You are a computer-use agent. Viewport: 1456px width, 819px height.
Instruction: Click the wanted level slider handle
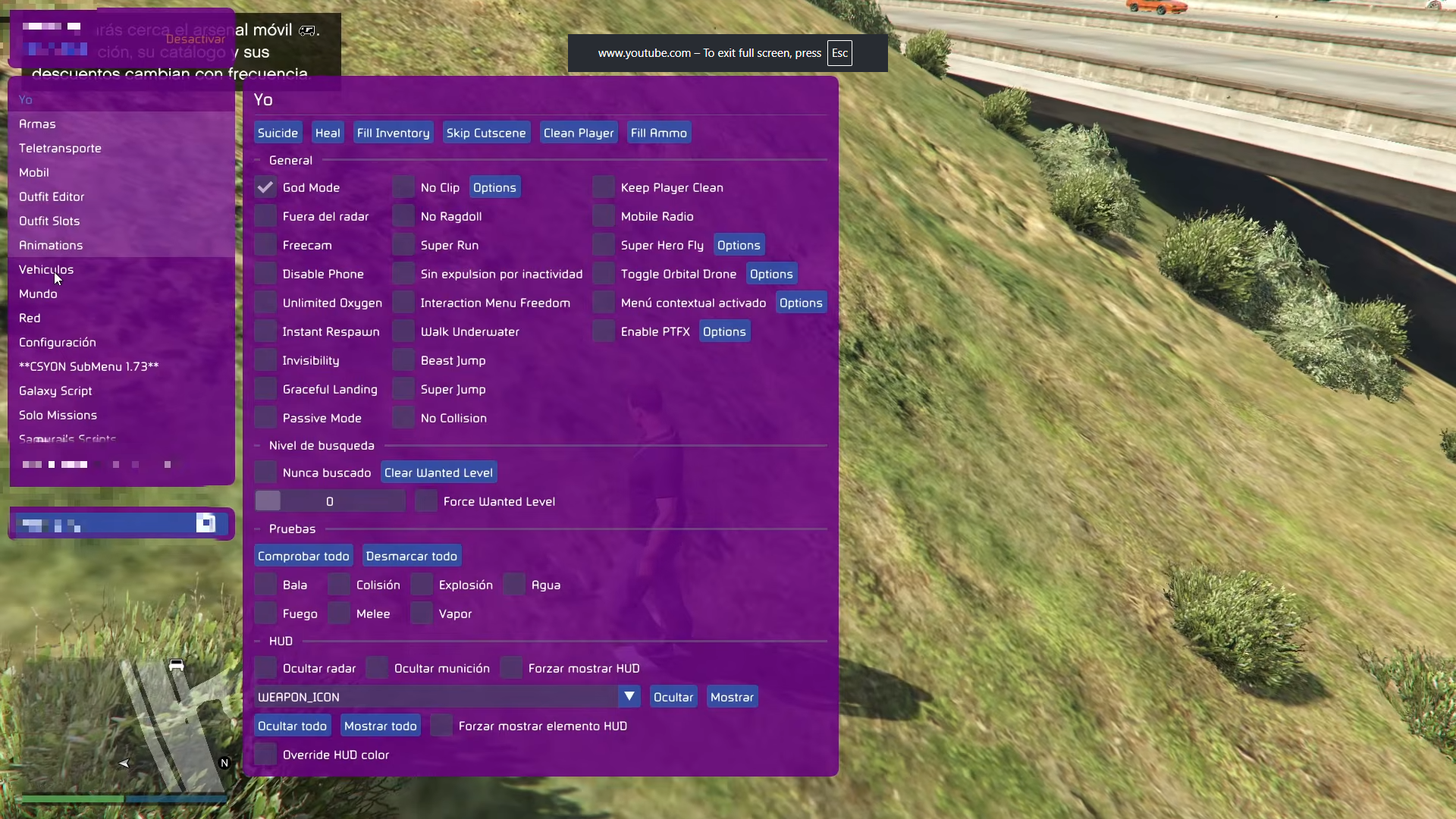[268, 501]
